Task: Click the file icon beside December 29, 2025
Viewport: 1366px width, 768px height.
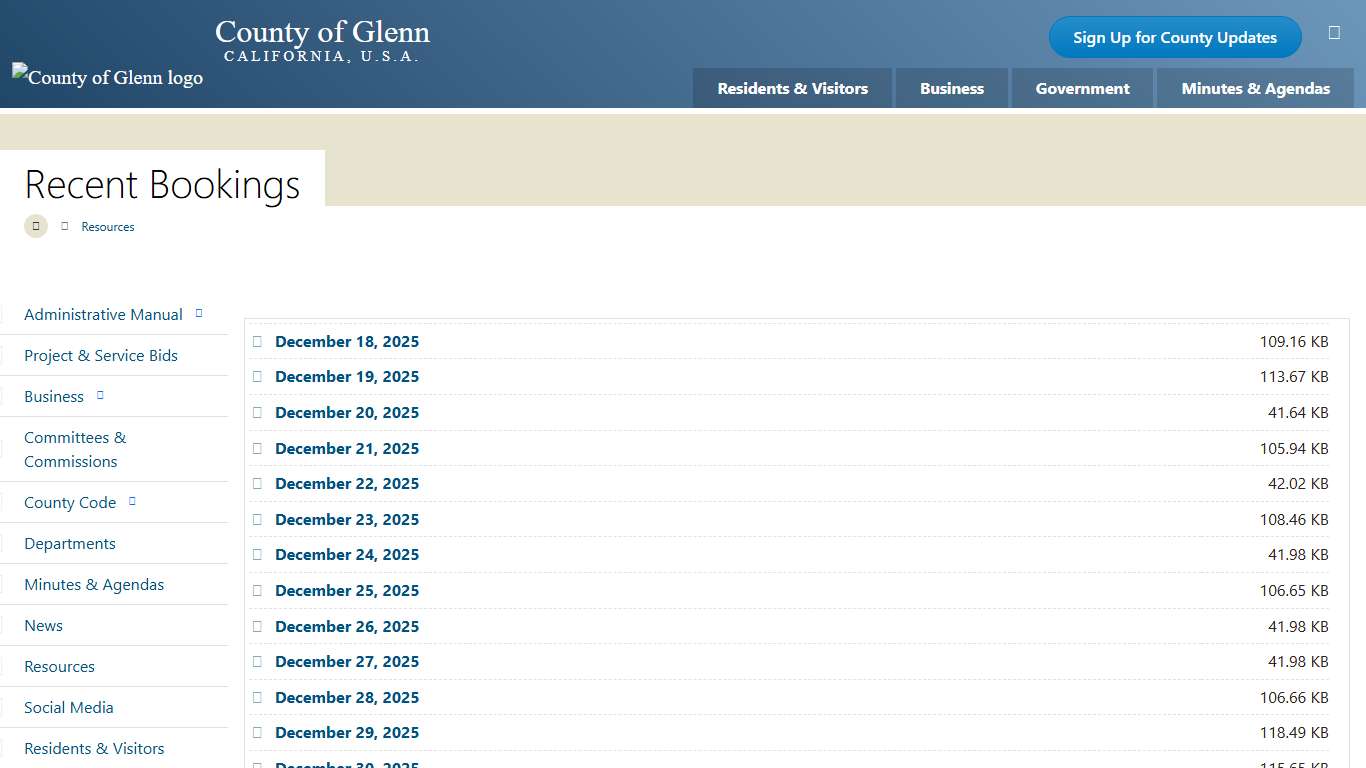Action: coord(258,732)
